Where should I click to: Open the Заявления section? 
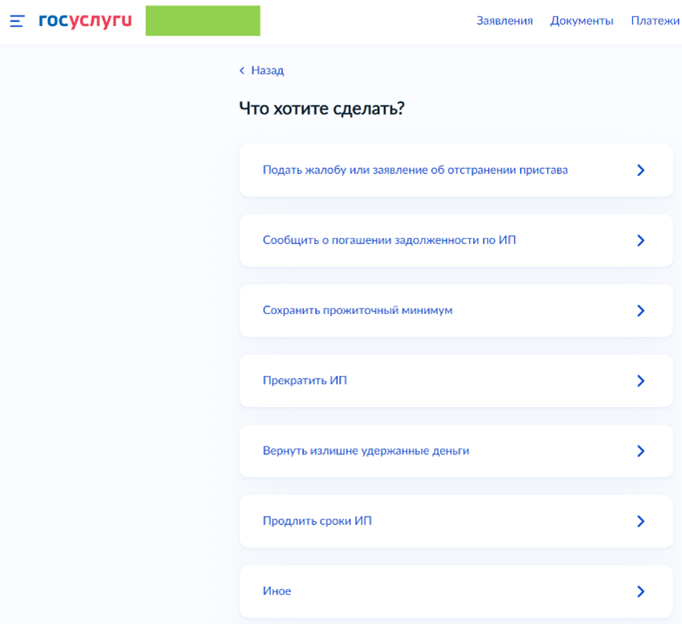(504, 21)
